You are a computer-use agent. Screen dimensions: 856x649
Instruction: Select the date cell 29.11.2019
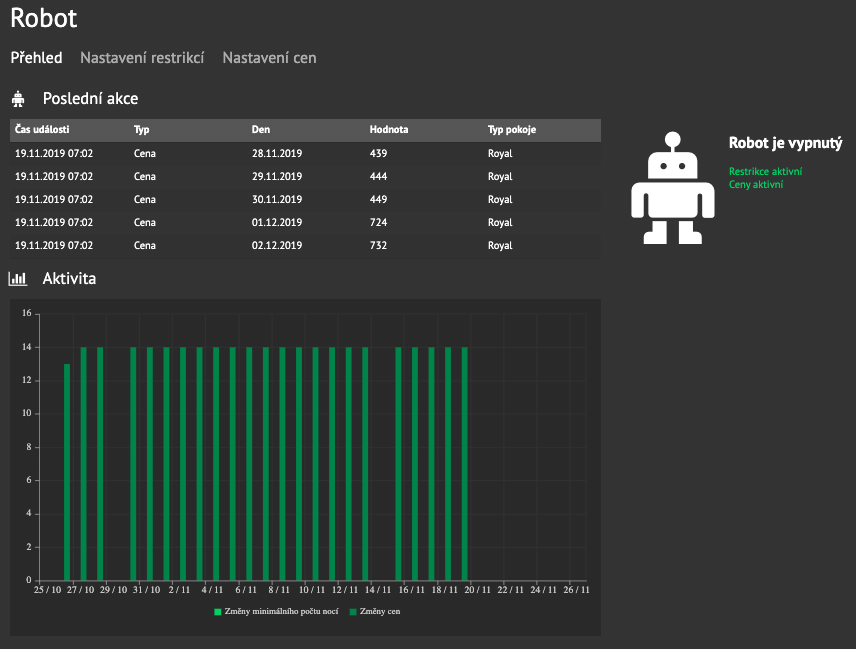coord(277,176)
